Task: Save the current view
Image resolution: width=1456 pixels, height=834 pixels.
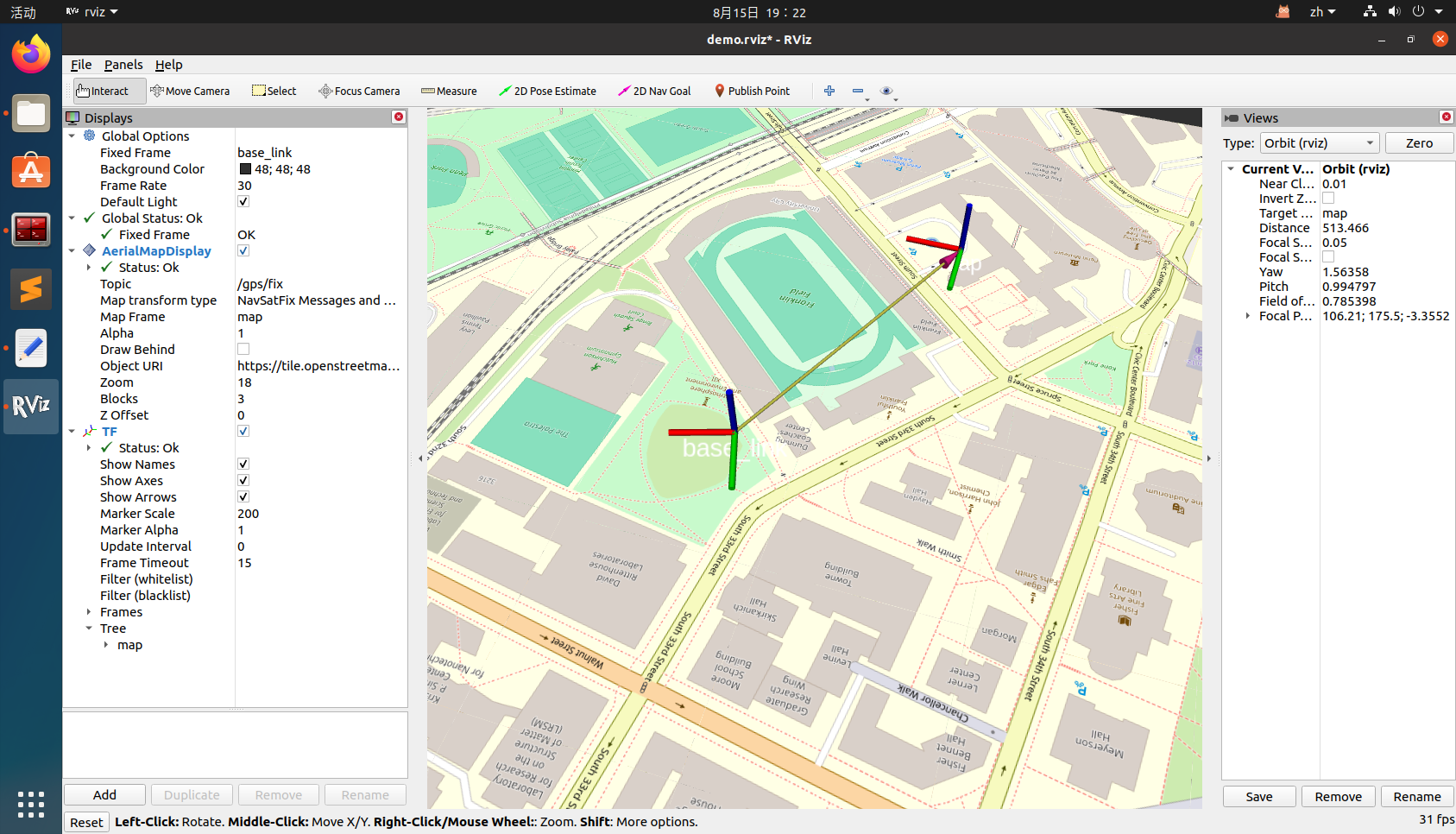Action: 1259,797
